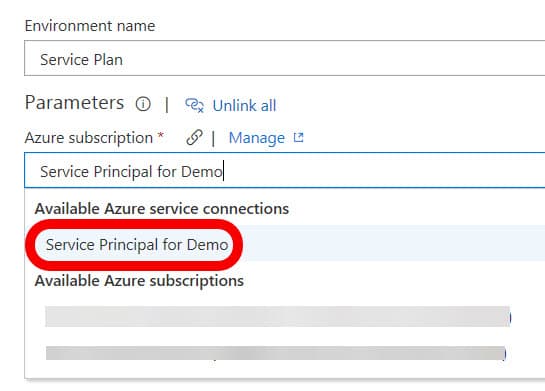This screenshot has width=545, height=391.
Task: Click the Available Azure subscriptions heading
Action: 139,281
